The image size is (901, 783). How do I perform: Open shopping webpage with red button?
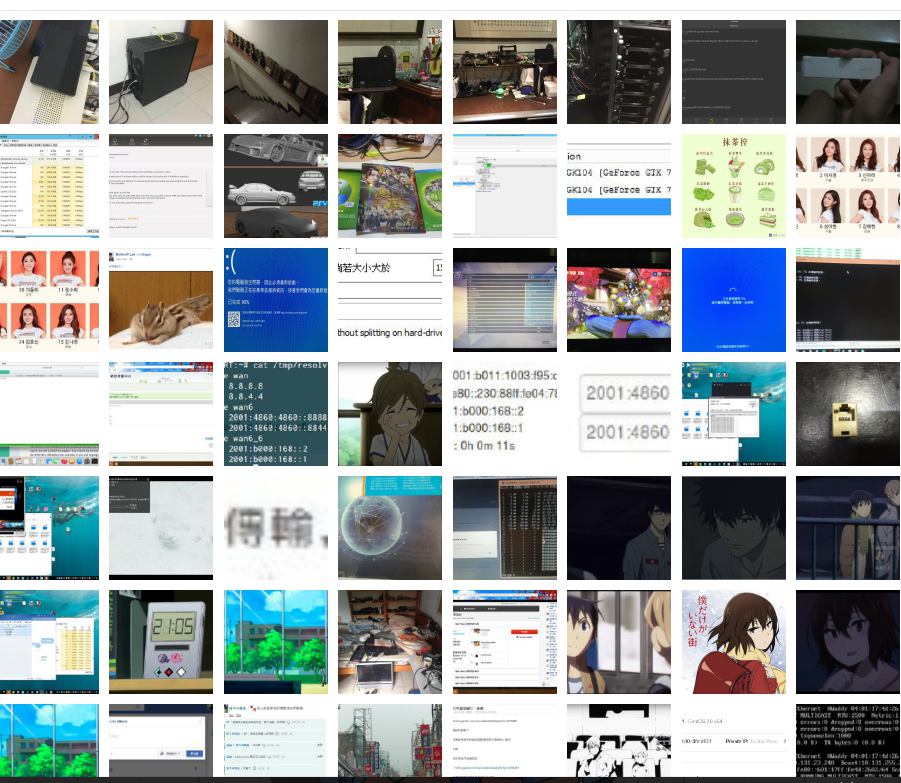click(505, 642)
